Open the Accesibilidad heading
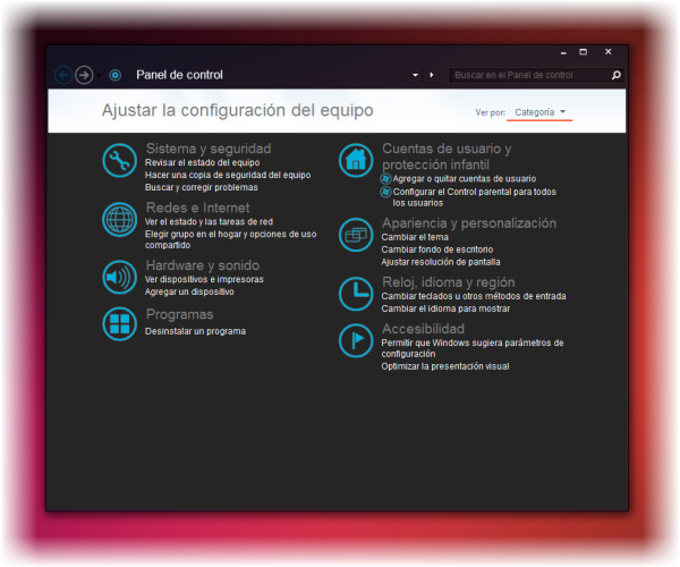Viewport: 680px width, 567px height. click(x=423, y=328)
